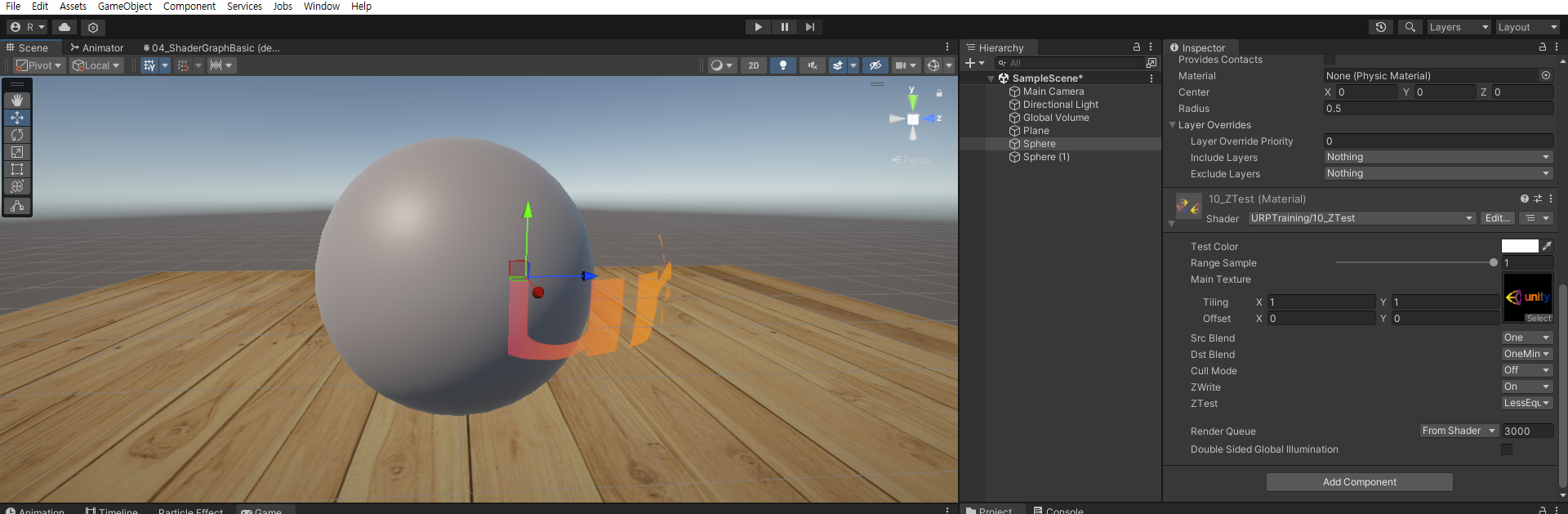The height and width of the screenshot is (514, 1568).
Task: Open the Src Blend dropdown
Action: pyautogui.click(x=1527, y=337)
